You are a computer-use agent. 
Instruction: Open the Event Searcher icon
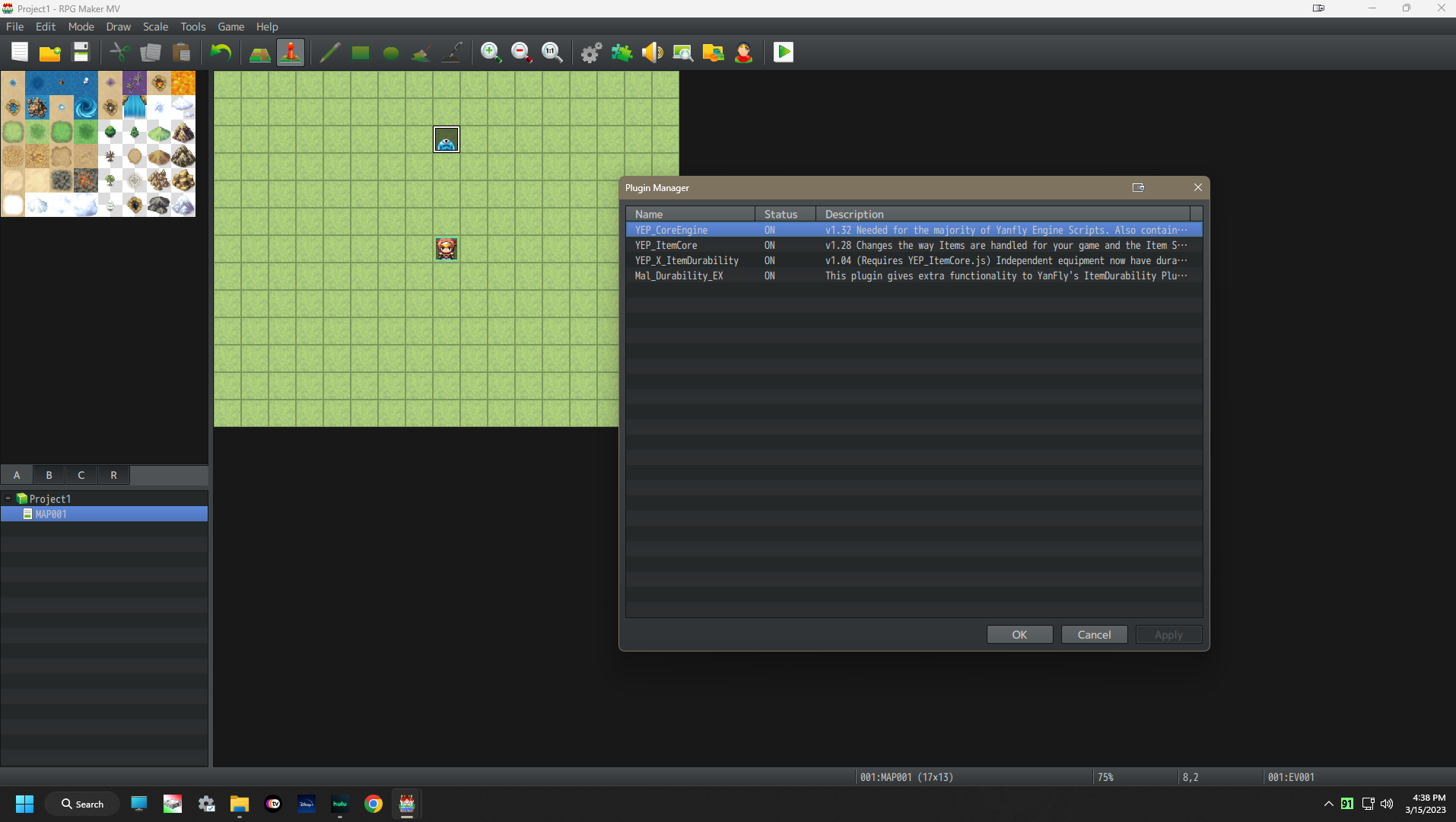pyautogui.click(x=683, y=53)
